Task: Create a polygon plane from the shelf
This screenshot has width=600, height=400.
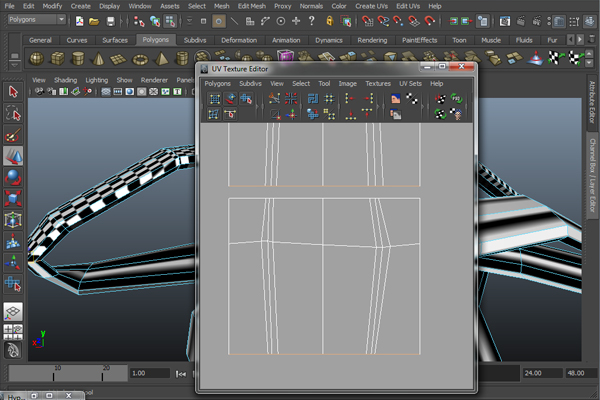Action: 118,59
